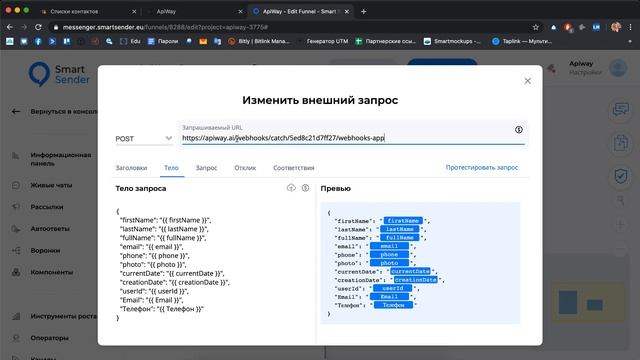Click the info icon near Тело запроса
The height and width of the screenshot is (360, 640).
pyautogui.click(x=305, y=188)
